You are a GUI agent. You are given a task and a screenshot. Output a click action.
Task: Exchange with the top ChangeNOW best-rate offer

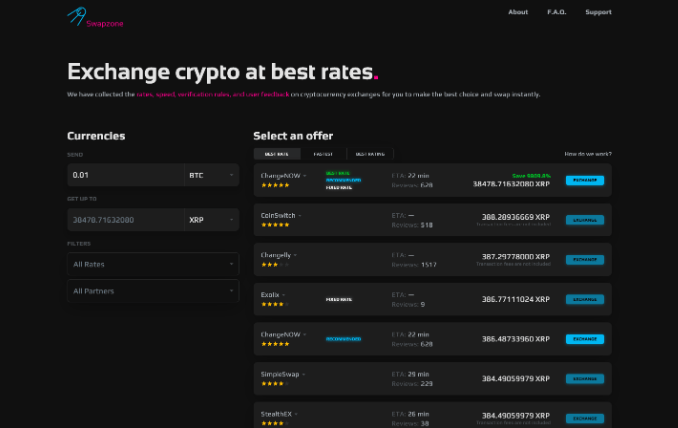click(585, 180)
